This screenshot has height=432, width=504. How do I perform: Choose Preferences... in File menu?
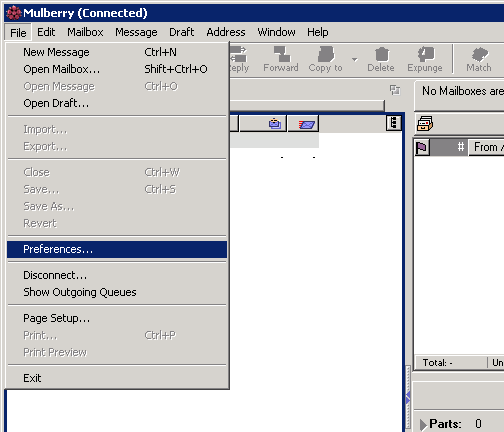117,249
